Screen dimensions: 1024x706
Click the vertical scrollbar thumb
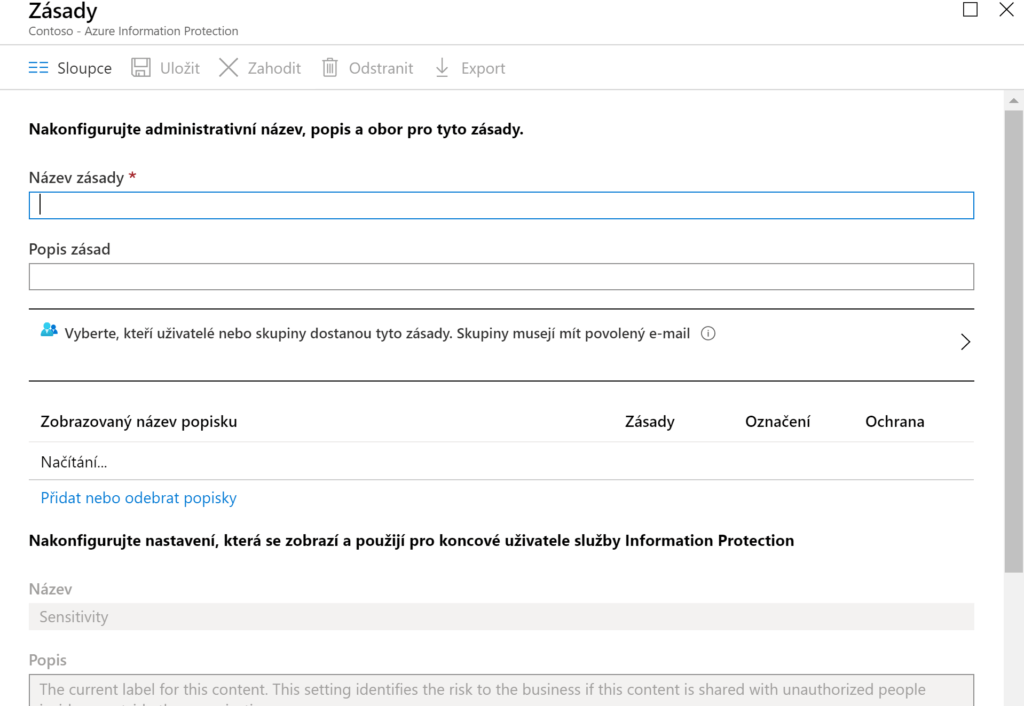pyautogui.click(x=1014, y=340)
